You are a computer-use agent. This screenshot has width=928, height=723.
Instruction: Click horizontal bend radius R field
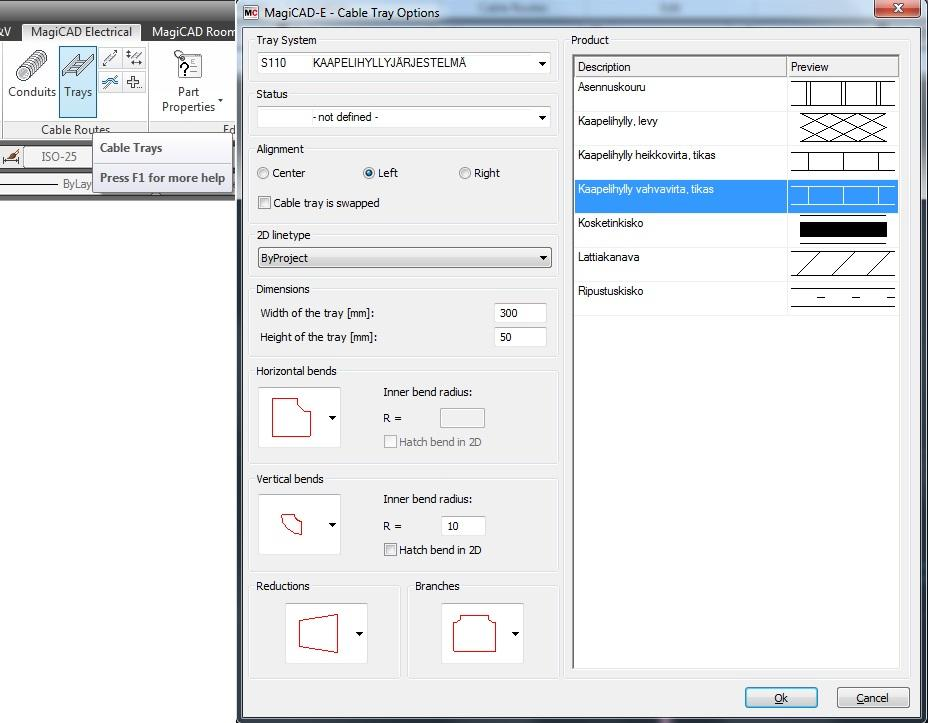pos(462,418)
